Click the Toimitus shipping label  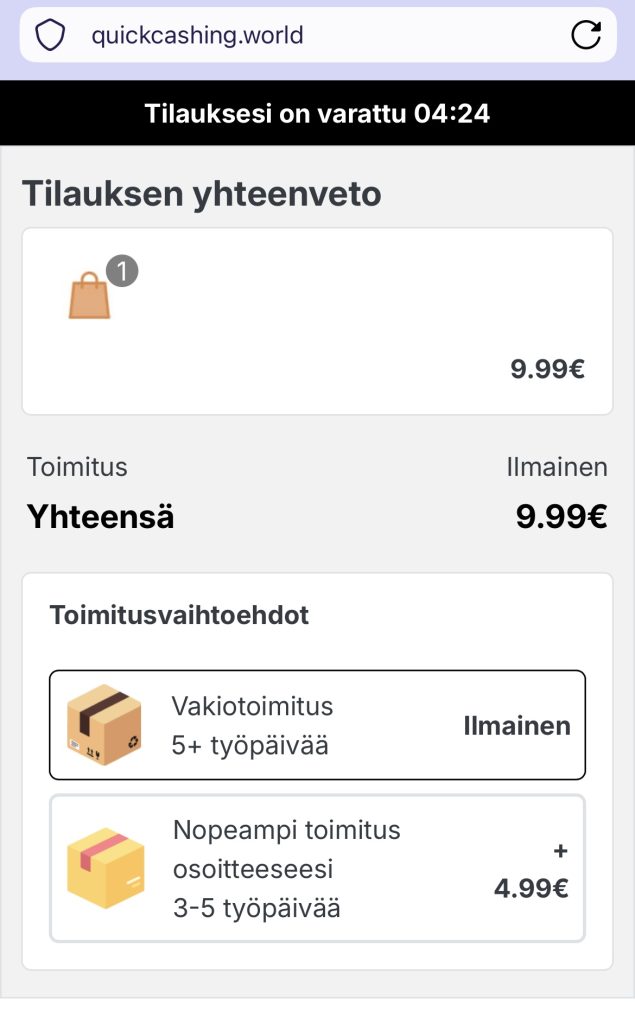(78, 467)
